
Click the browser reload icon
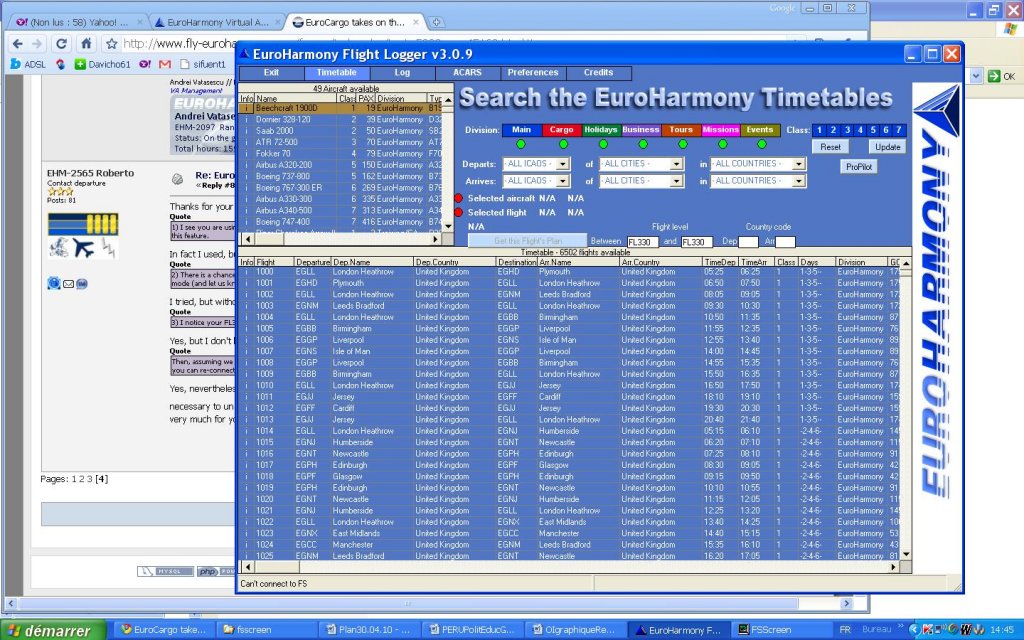61,44
